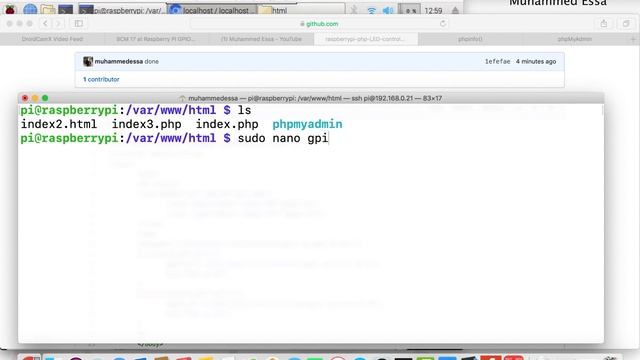Click index3.php in the ls output
The width and height of the screenshot is (640, 360).
coord(147,124)
